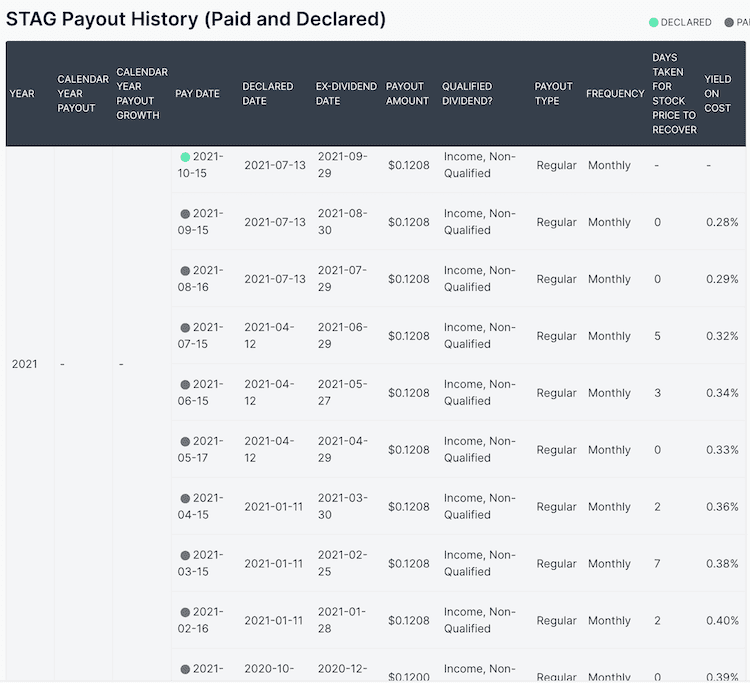Click pay date 2021-03-15
This screenshot has width=750, height=683.
[x=200, y=563]
